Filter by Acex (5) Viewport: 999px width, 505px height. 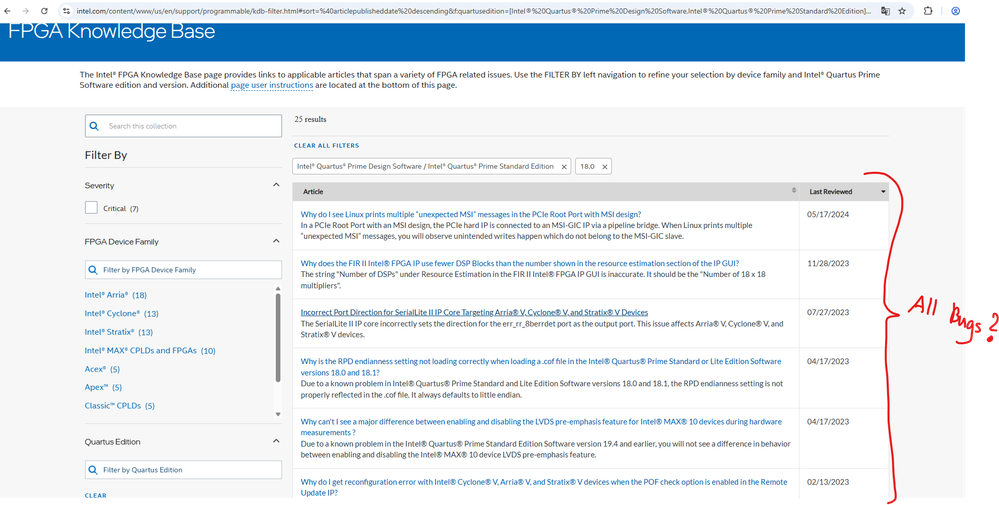pos(103,369)
